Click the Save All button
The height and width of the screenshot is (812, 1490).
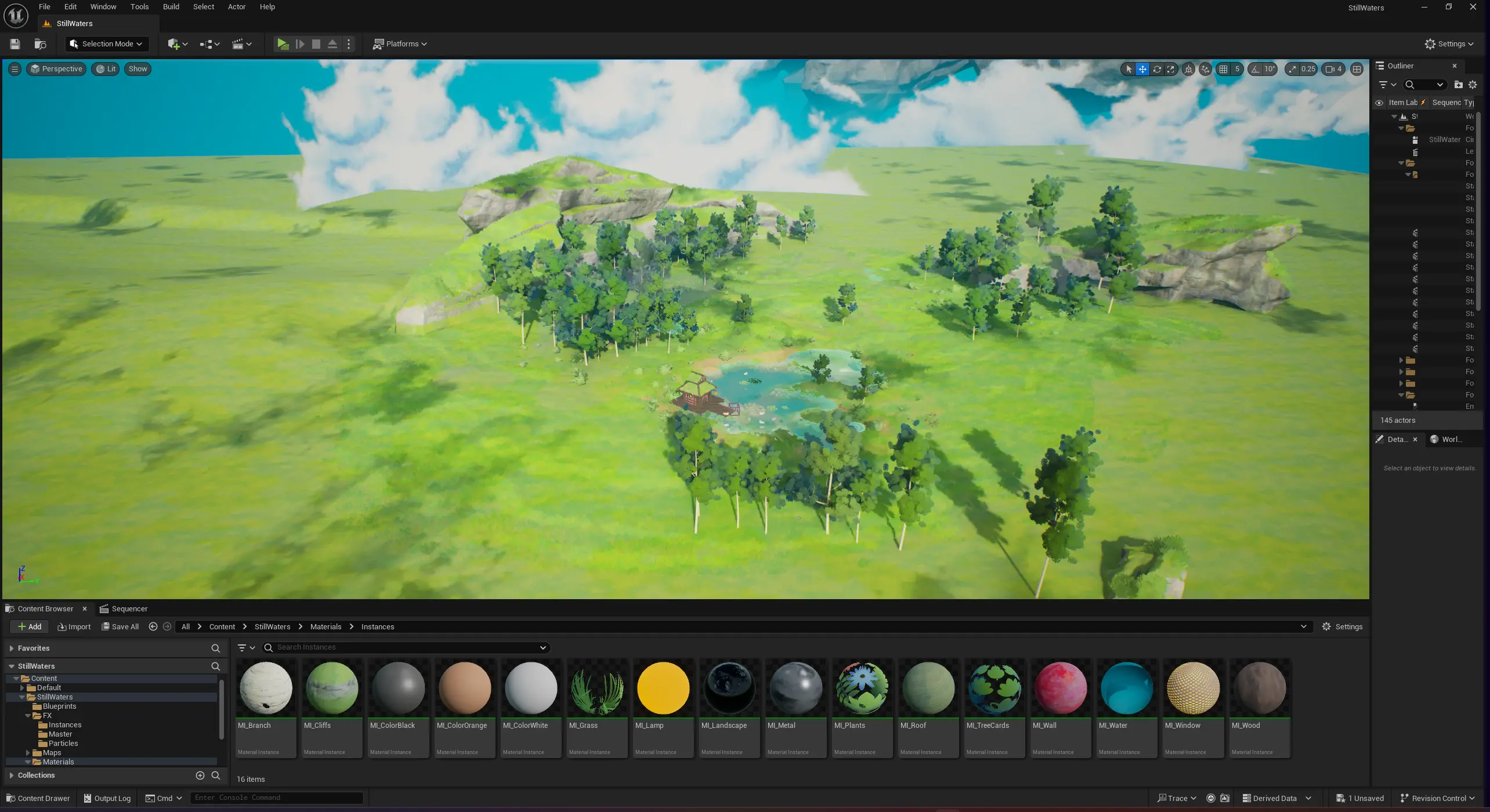point(120,626)
